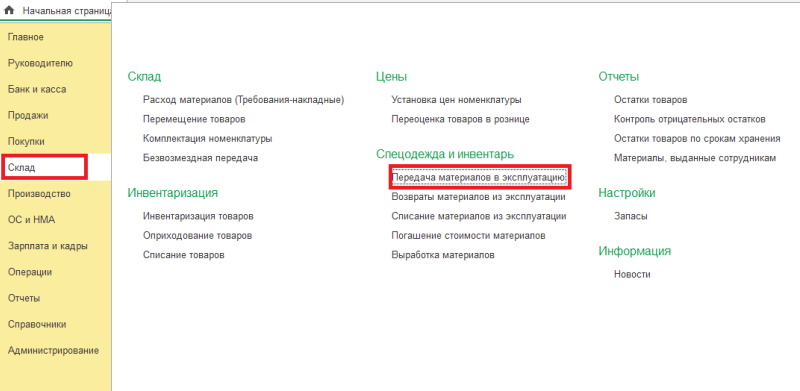The width and height of the screenshot is (800, 391).
Task: Open Оприходование товаров link
Action: (197, 236)
